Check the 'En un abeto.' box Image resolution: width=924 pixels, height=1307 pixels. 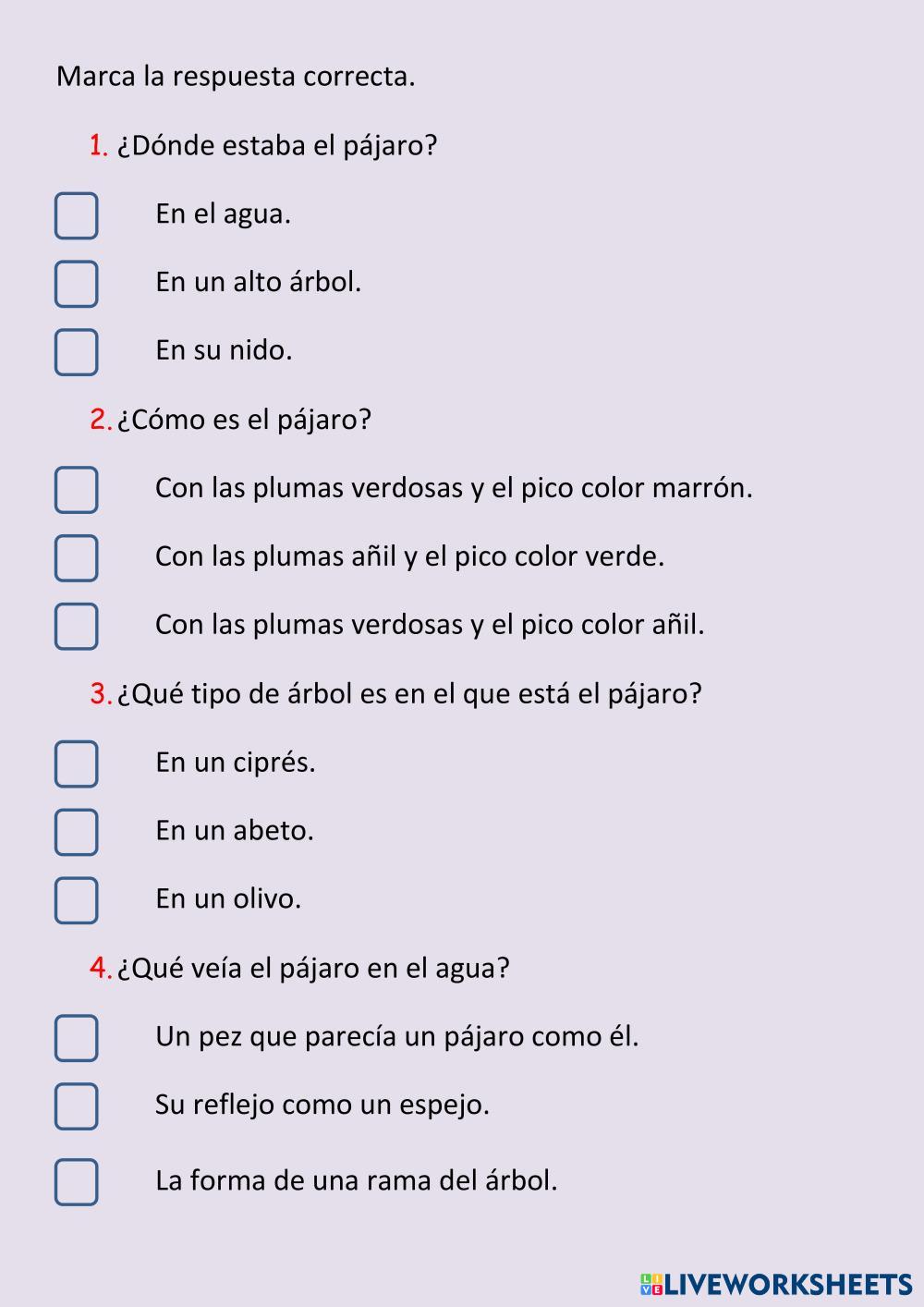pos(76,833)
